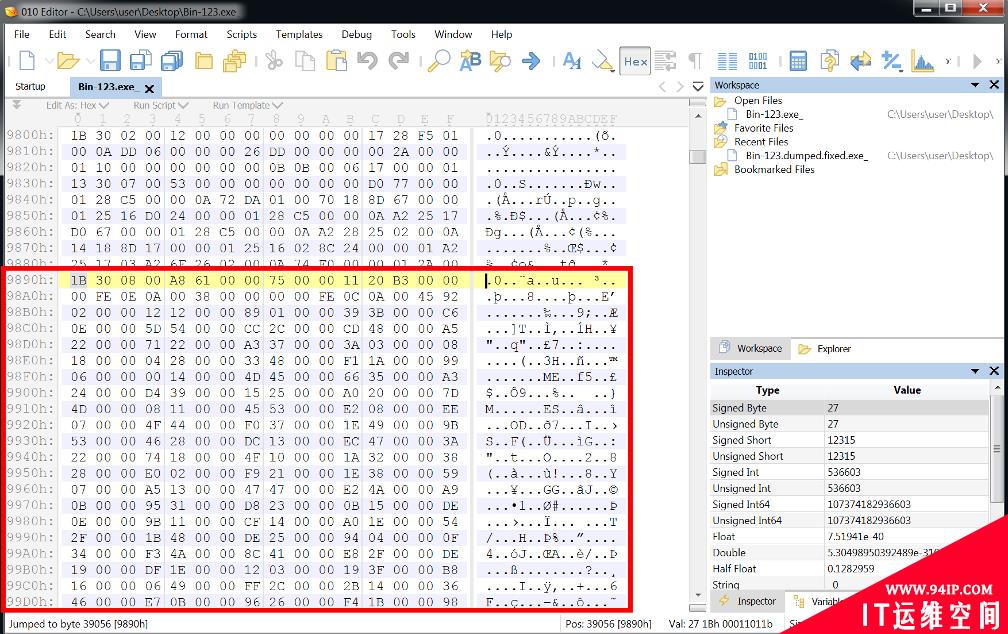Expand the New file dropdown arrow

48,62
